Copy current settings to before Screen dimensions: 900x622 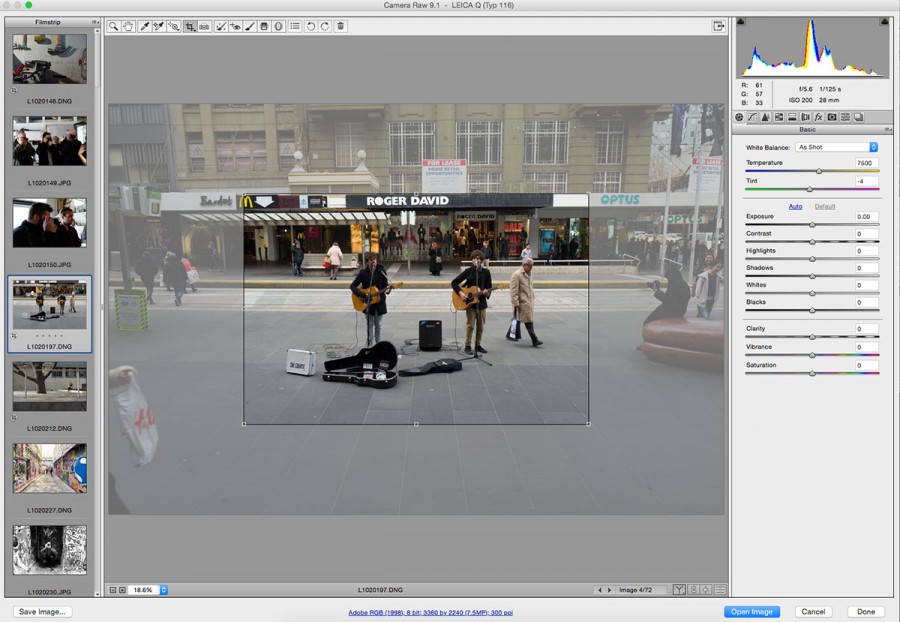coord(706,590)
